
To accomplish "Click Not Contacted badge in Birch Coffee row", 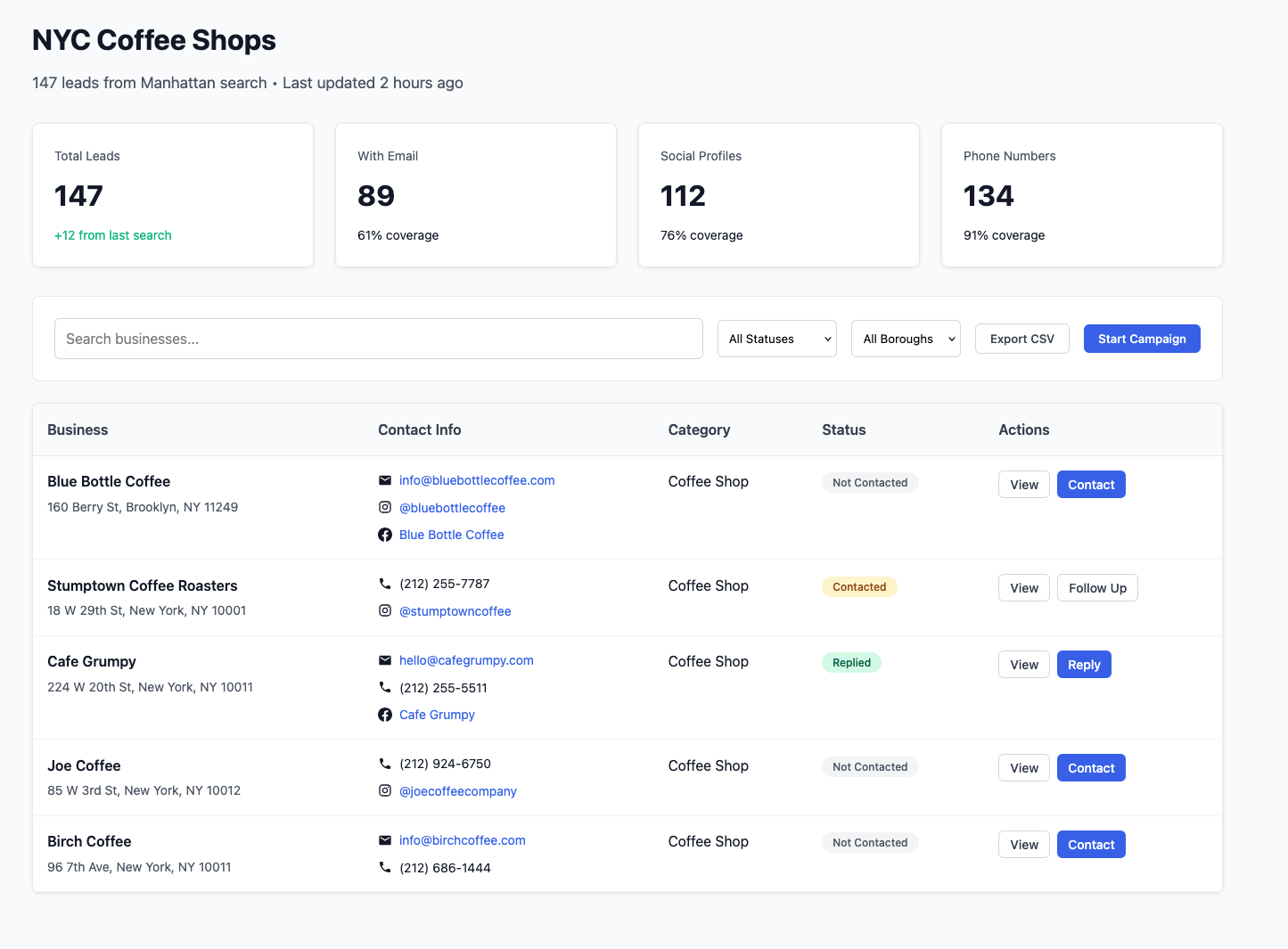I will 870,842.
